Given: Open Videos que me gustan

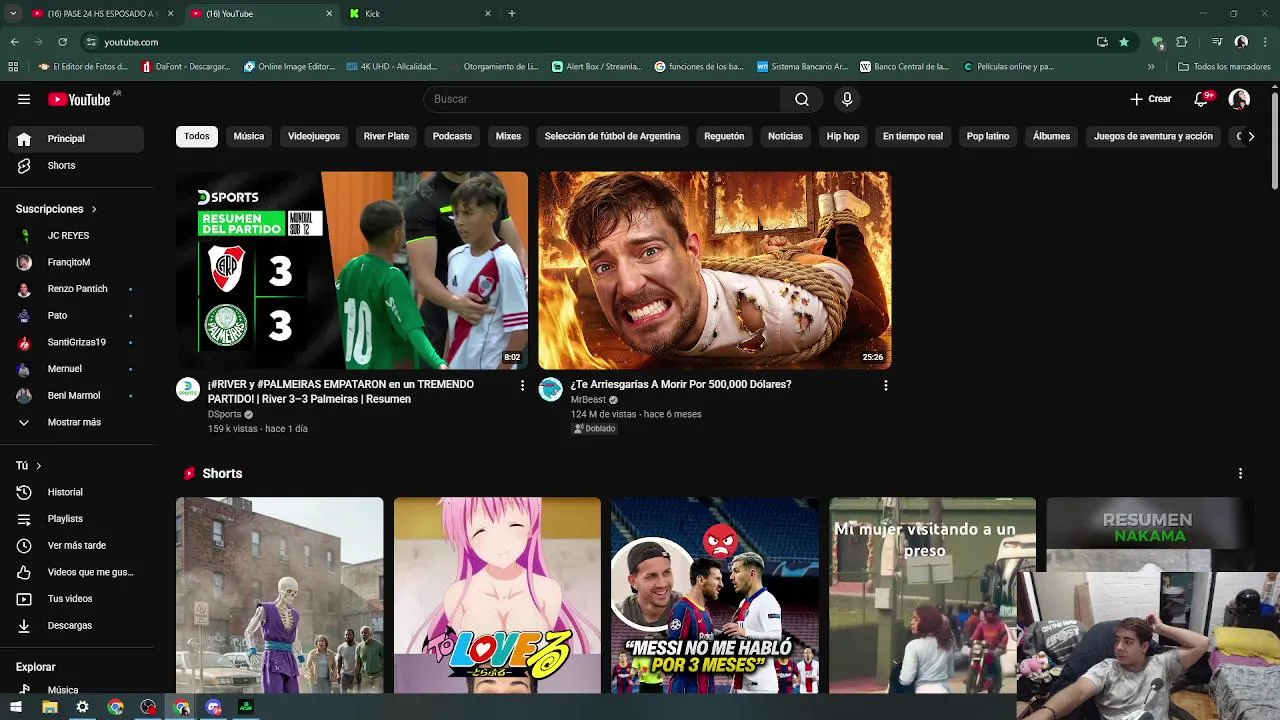Looking at the screenshot, I should [76, 572].
